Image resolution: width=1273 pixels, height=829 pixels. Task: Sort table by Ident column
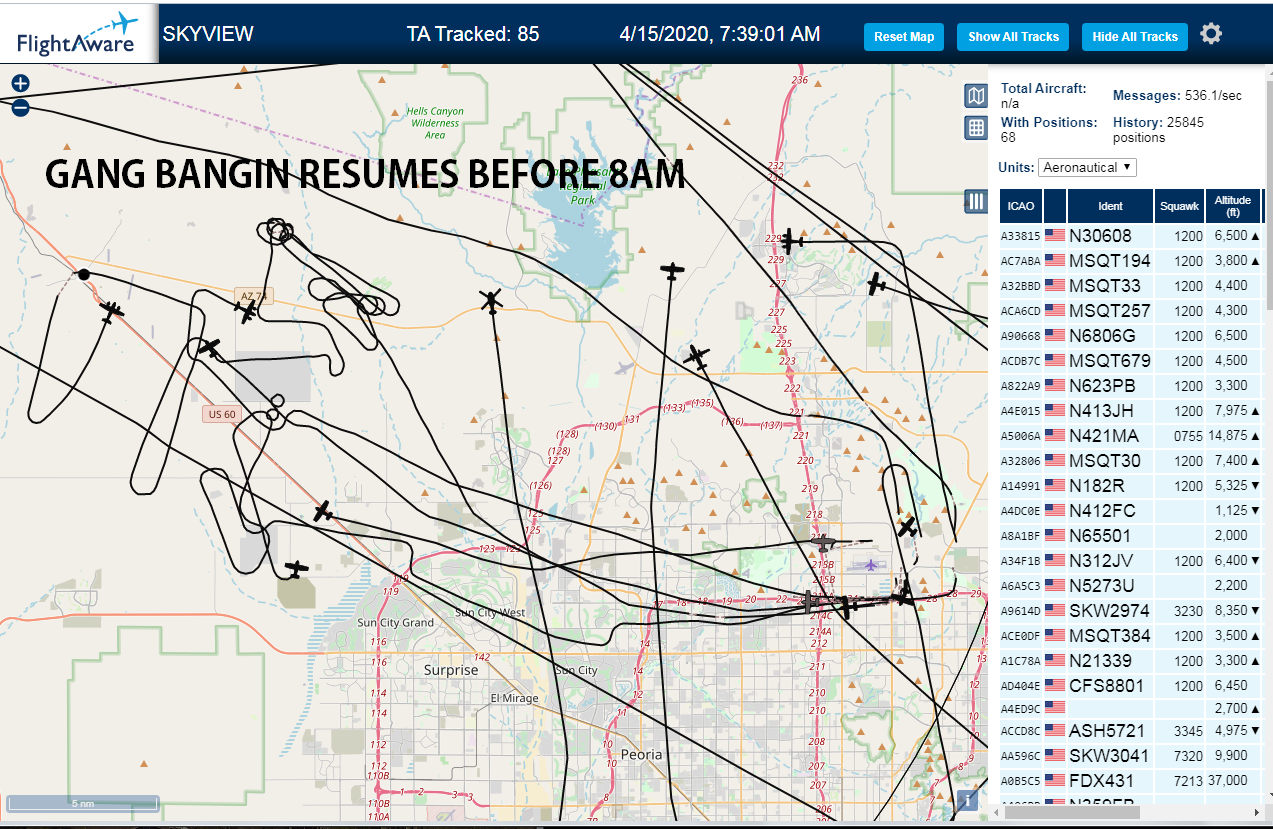click(1110, 206)
